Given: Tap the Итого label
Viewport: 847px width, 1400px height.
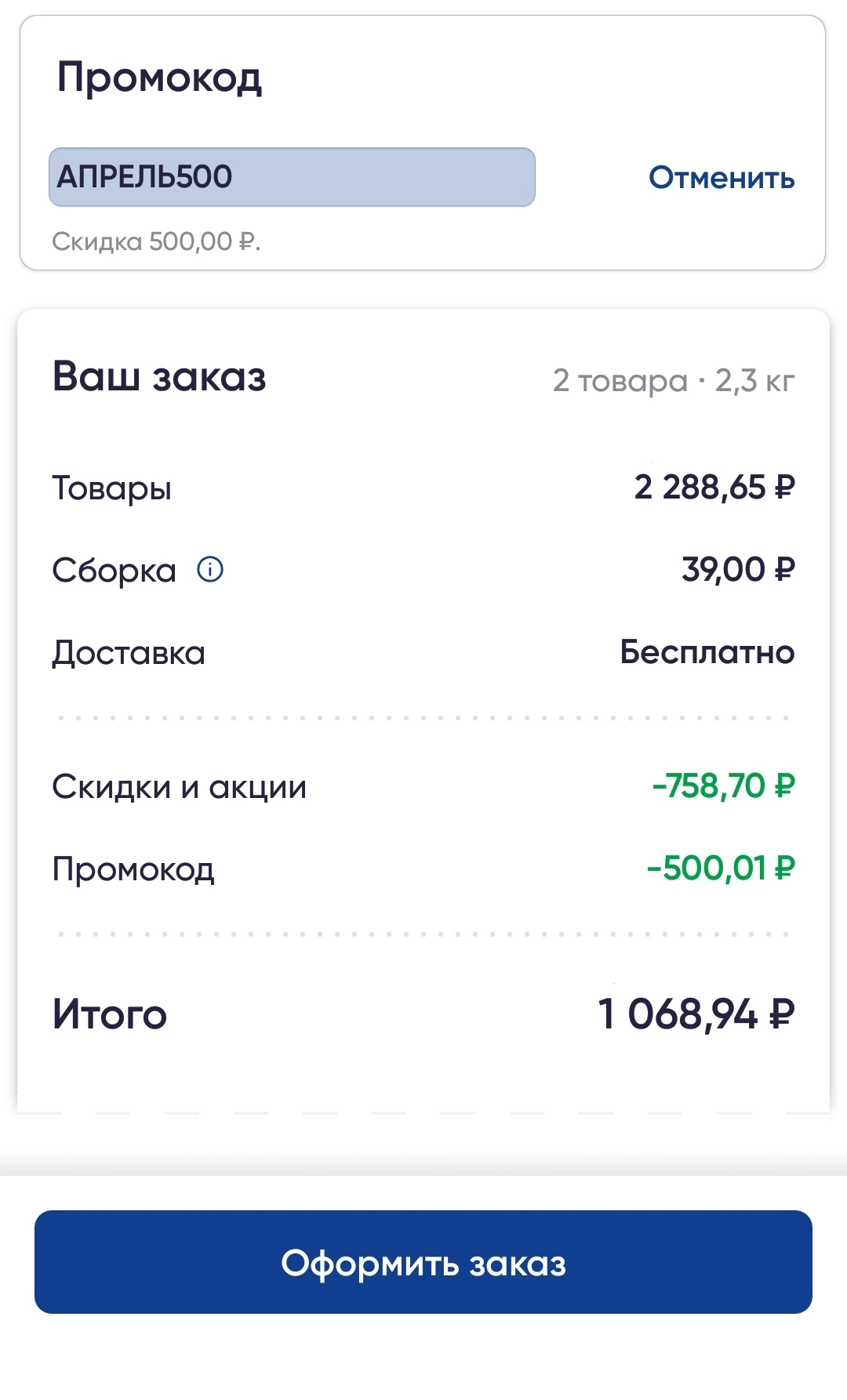Looking at the screenshot, I should coord(110,1014).
